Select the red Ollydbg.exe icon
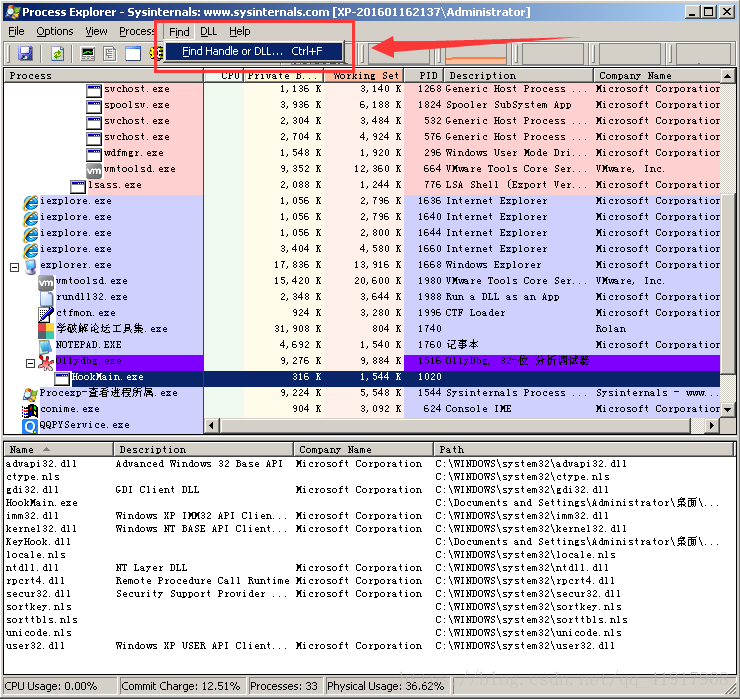 tap(46, 362)
